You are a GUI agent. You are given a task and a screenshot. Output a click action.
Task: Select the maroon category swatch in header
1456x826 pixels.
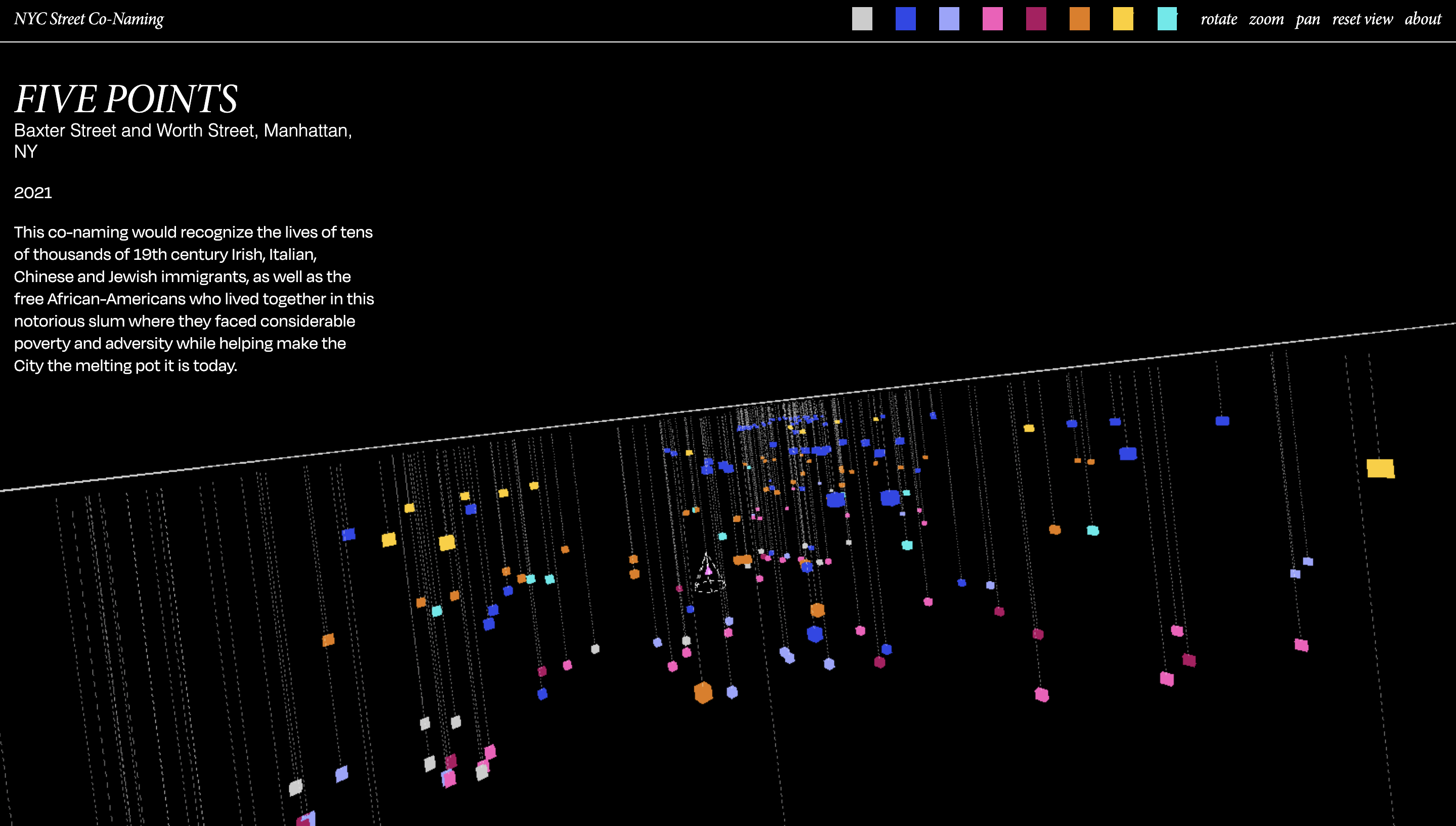click(x=1036, y=19)
